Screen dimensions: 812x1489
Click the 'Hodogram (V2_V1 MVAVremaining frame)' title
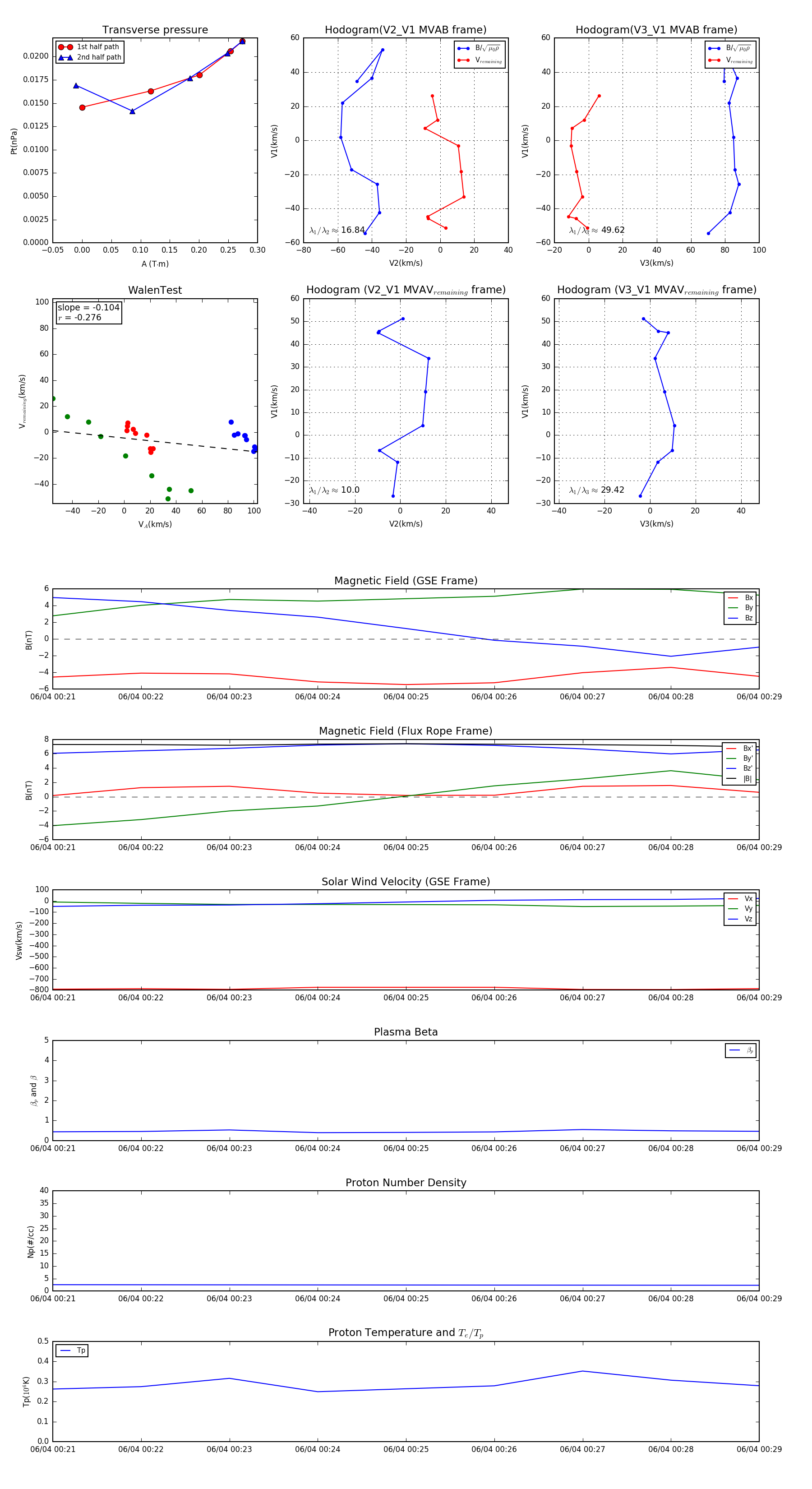point(406,290)
